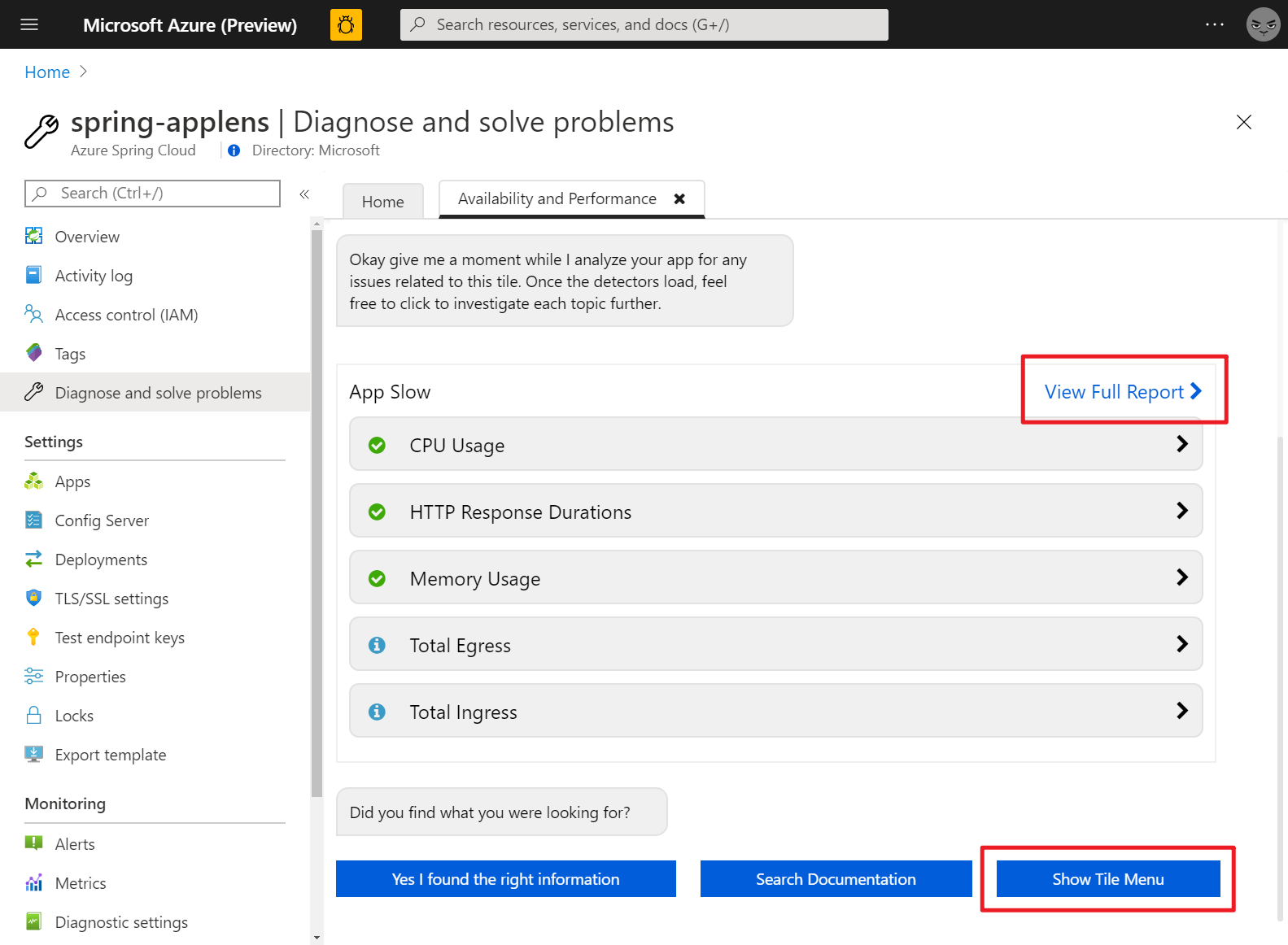Click the Activity log icon
1288x945 pixels.
pyautogui.click(x=33, y=275)
